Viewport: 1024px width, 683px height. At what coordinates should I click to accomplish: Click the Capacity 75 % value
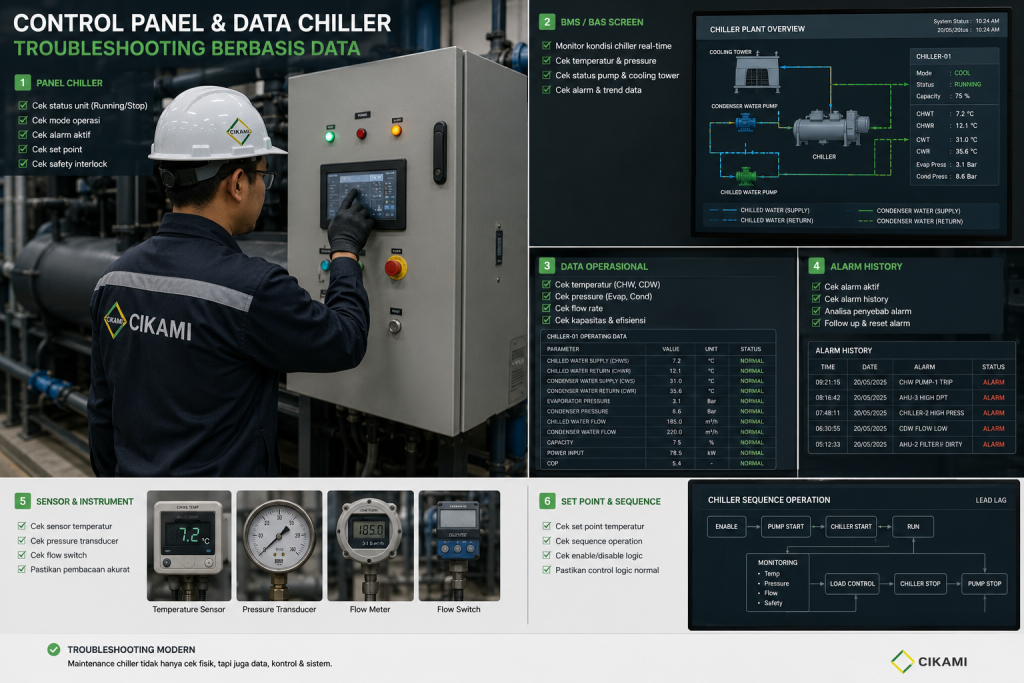click(963, 96)
